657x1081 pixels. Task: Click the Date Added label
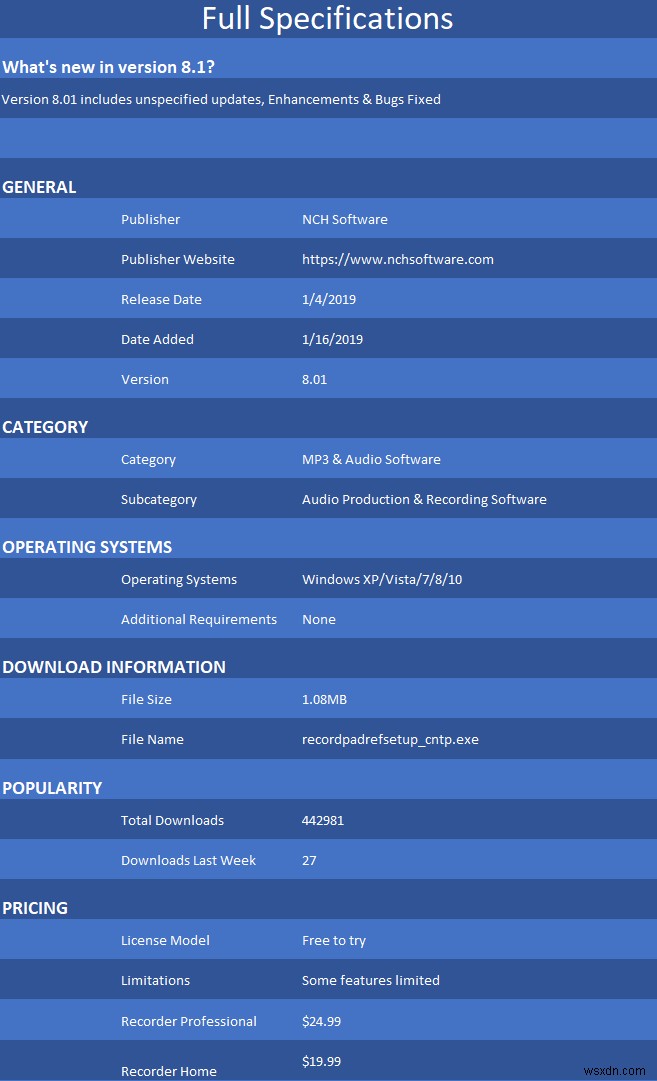[157, 339]
